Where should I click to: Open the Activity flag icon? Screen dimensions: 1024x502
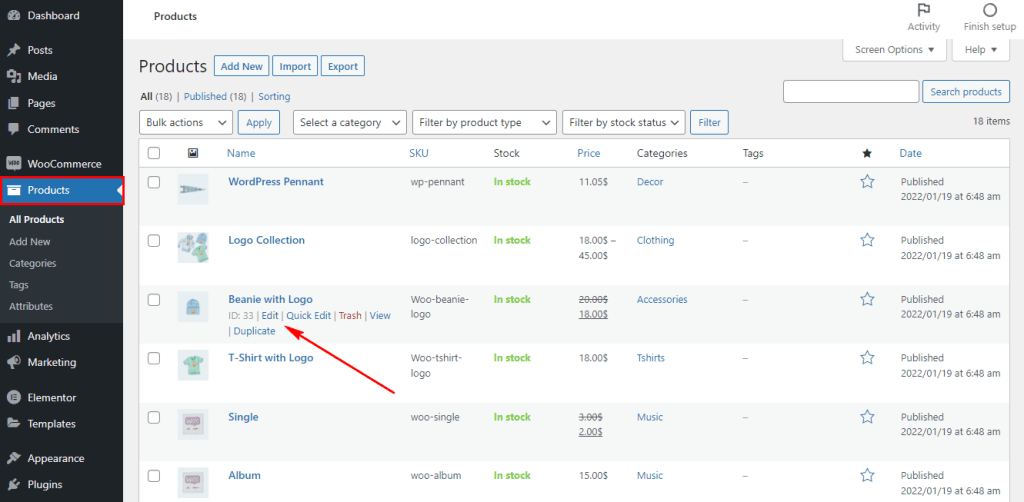point(923,10)
